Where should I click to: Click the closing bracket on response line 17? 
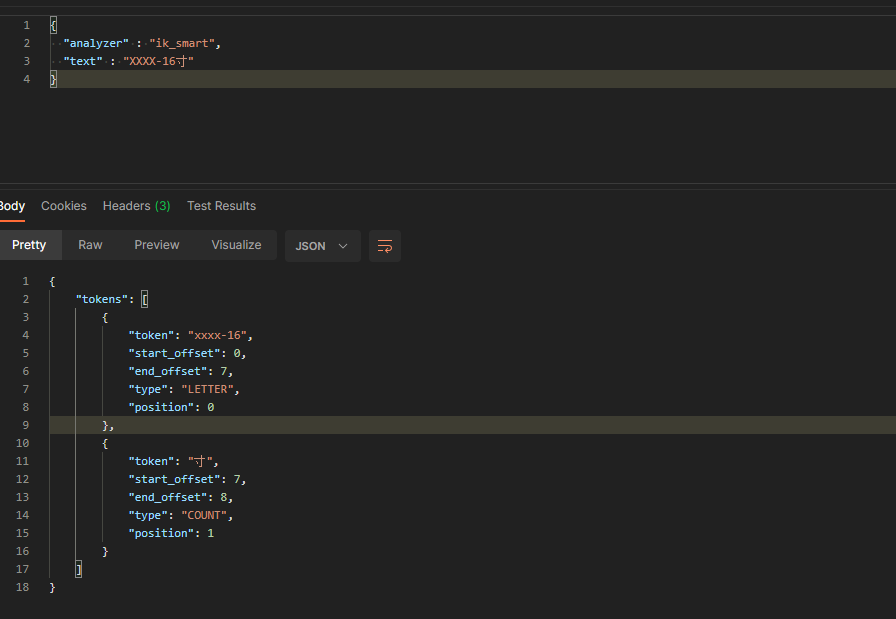click(x=79, y=569)
